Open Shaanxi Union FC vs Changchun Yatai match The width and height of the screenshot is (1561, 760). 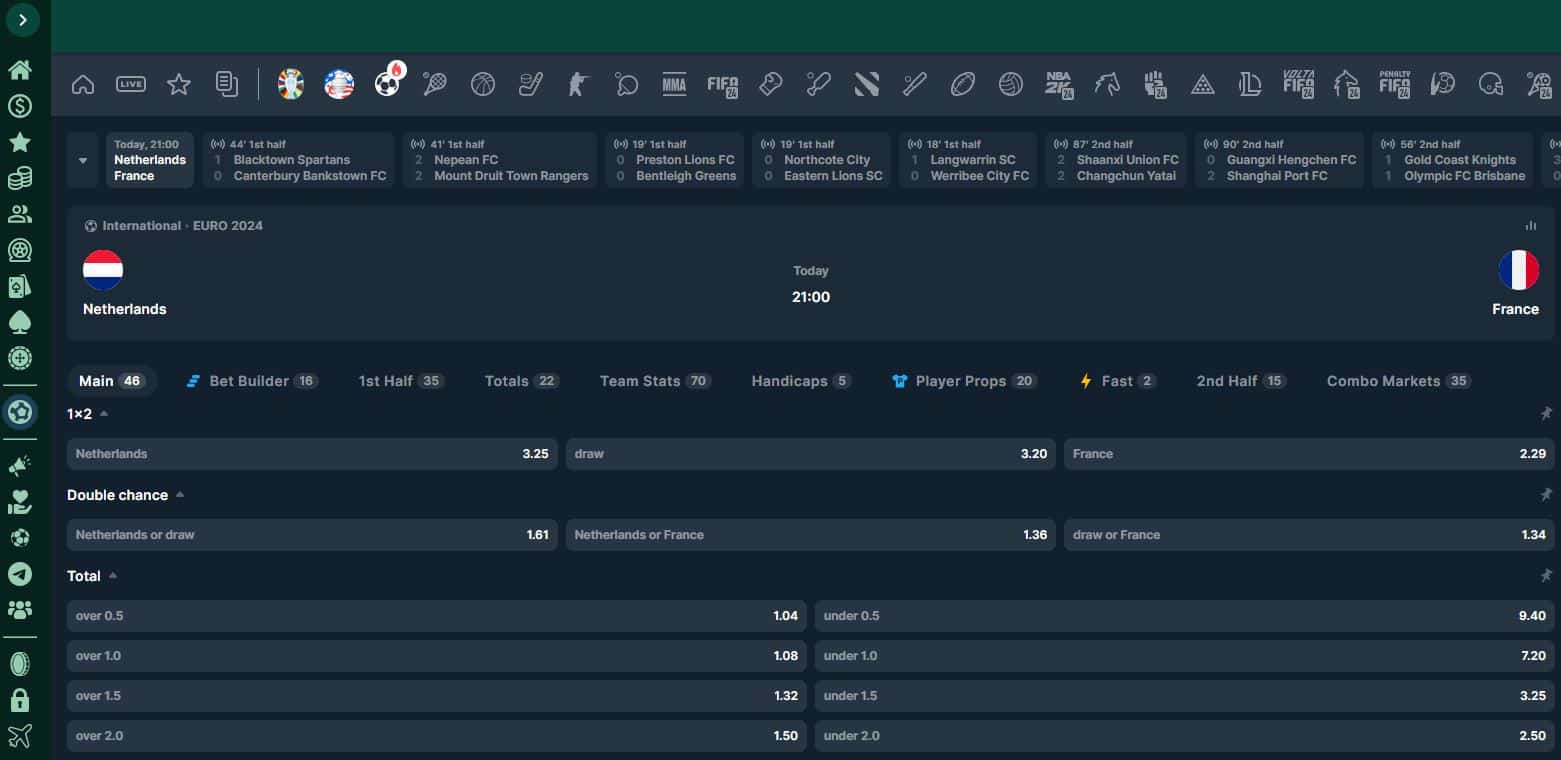tap(1116, 160)
